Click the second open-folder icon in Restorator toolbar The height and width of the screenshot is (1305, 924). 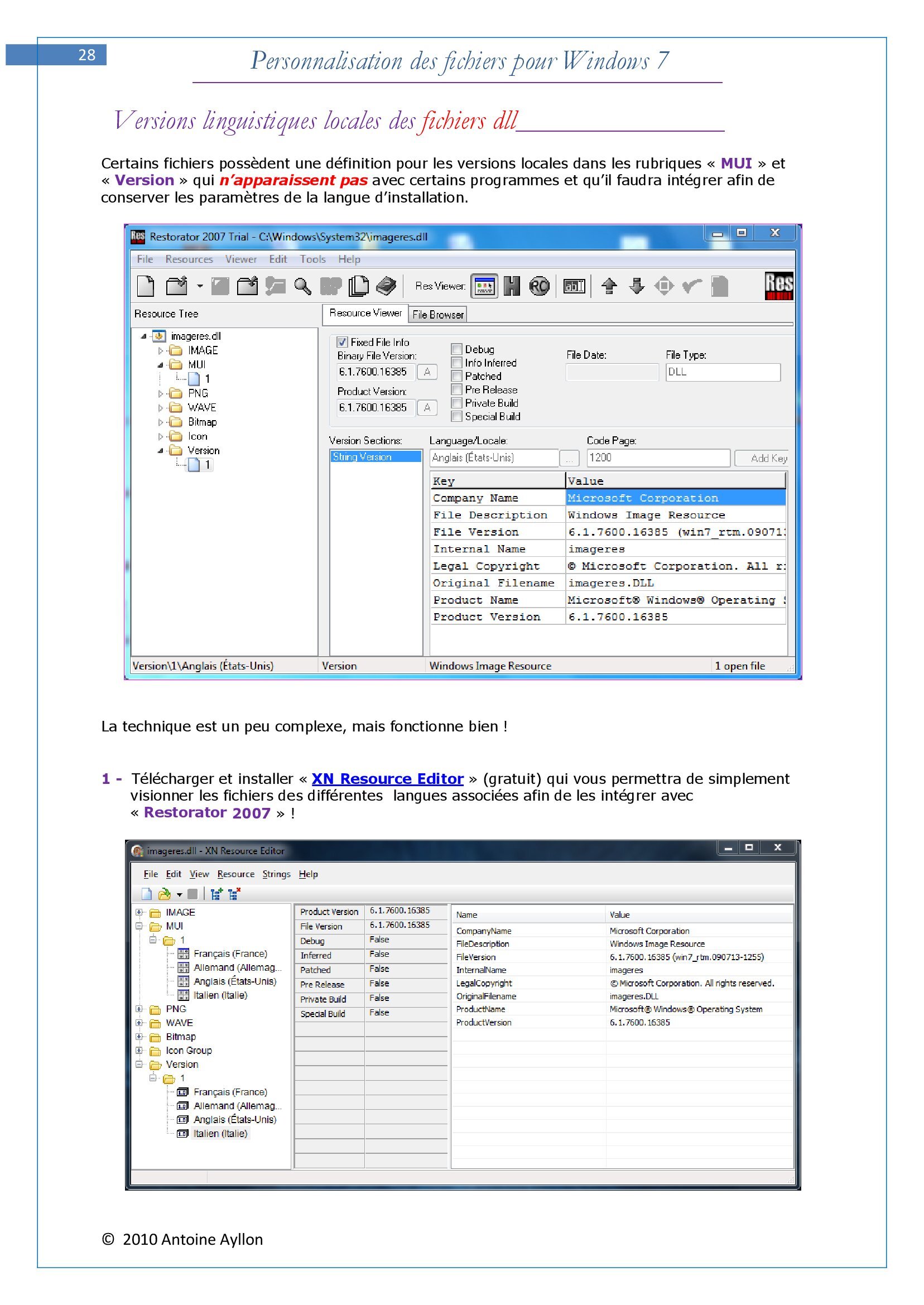pyautogui.click(x=248, y=286)
